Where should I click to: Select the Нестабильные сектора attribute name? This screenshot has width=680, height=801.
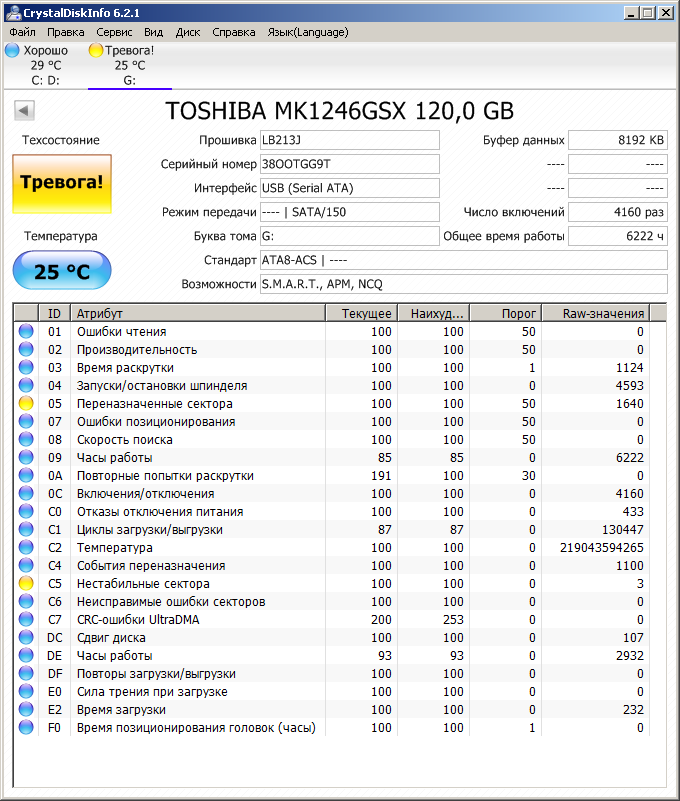143,583
